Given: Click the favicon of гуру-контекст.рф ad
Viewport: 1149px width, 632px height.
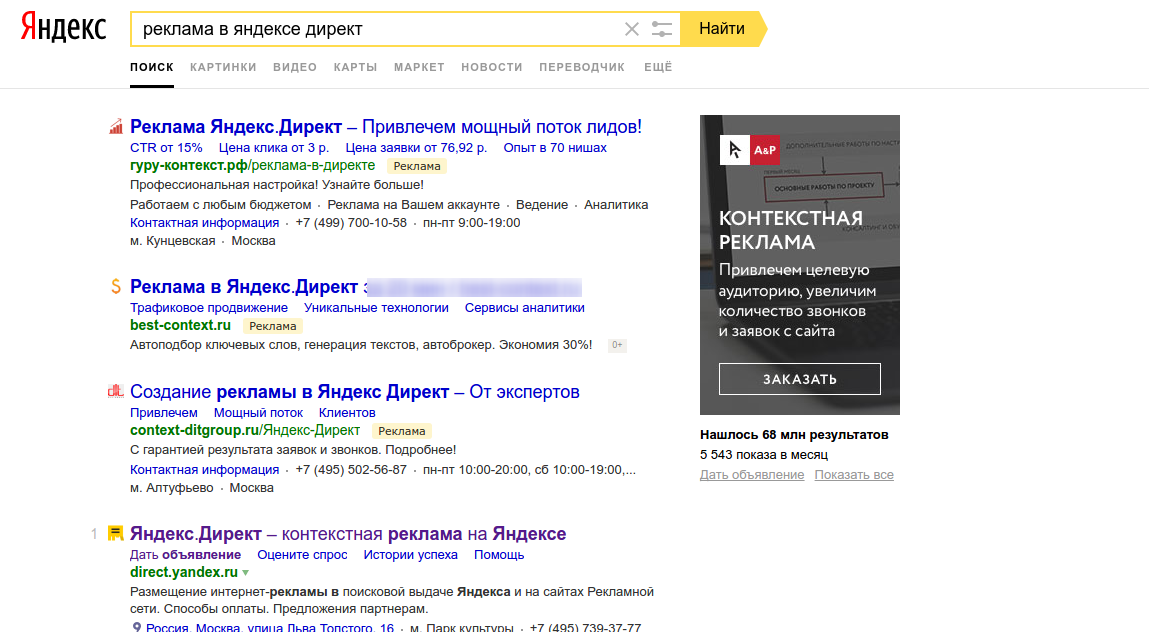Looking at the screenshot, I should tap(116, 127).
